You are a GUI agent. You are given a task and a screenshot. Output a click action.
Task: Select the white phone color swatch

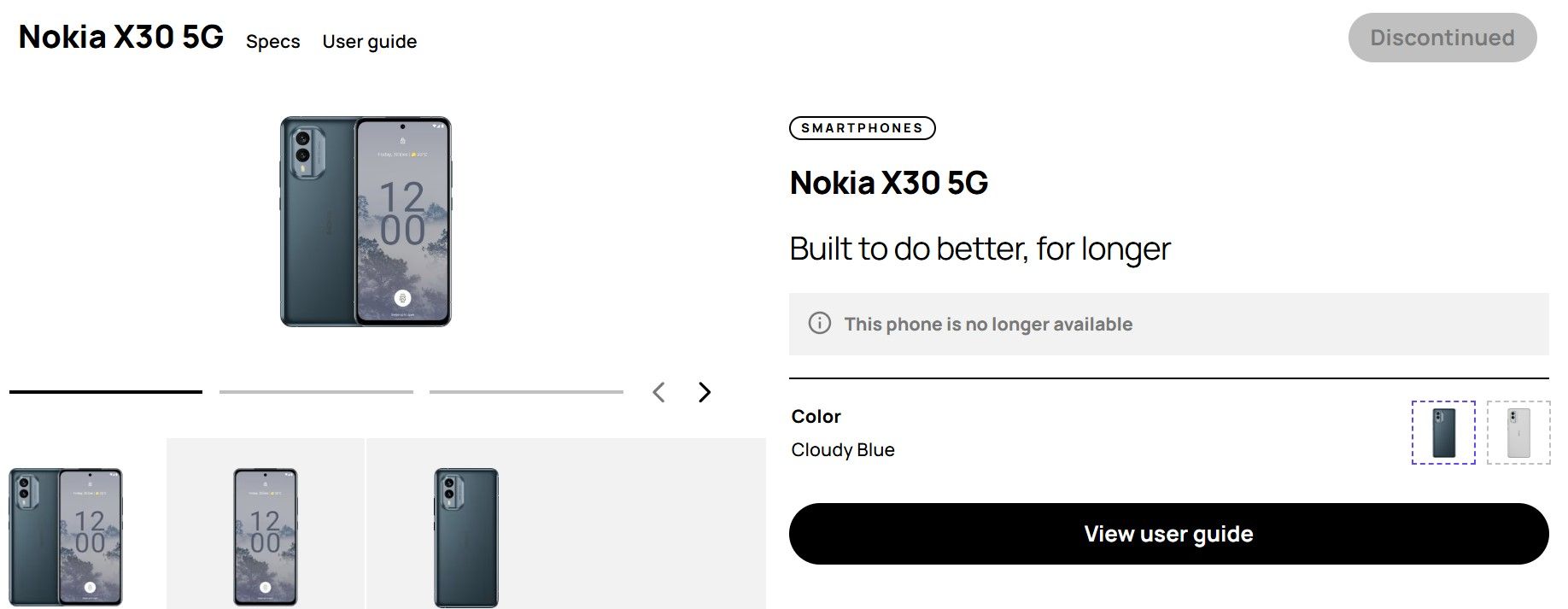pyautogui.click(x=1518, y=432)
